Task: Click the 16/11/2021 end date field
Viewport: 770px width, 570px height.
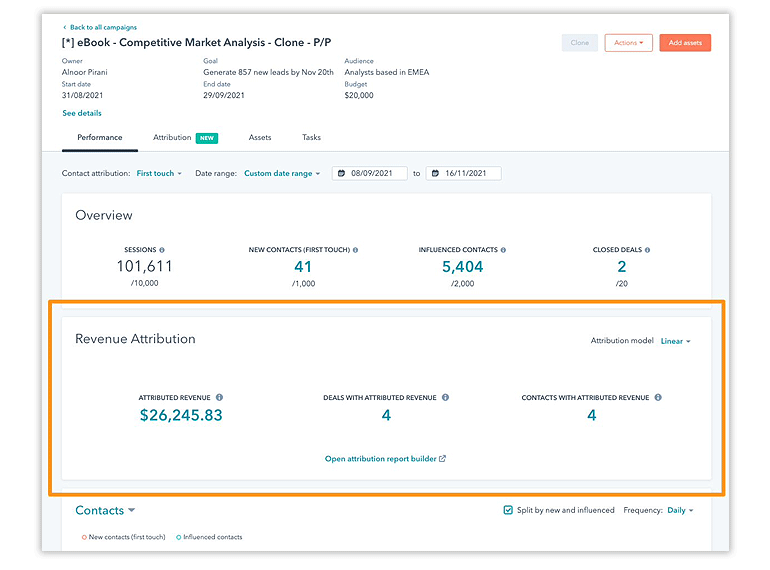Action: coord(464,173)
